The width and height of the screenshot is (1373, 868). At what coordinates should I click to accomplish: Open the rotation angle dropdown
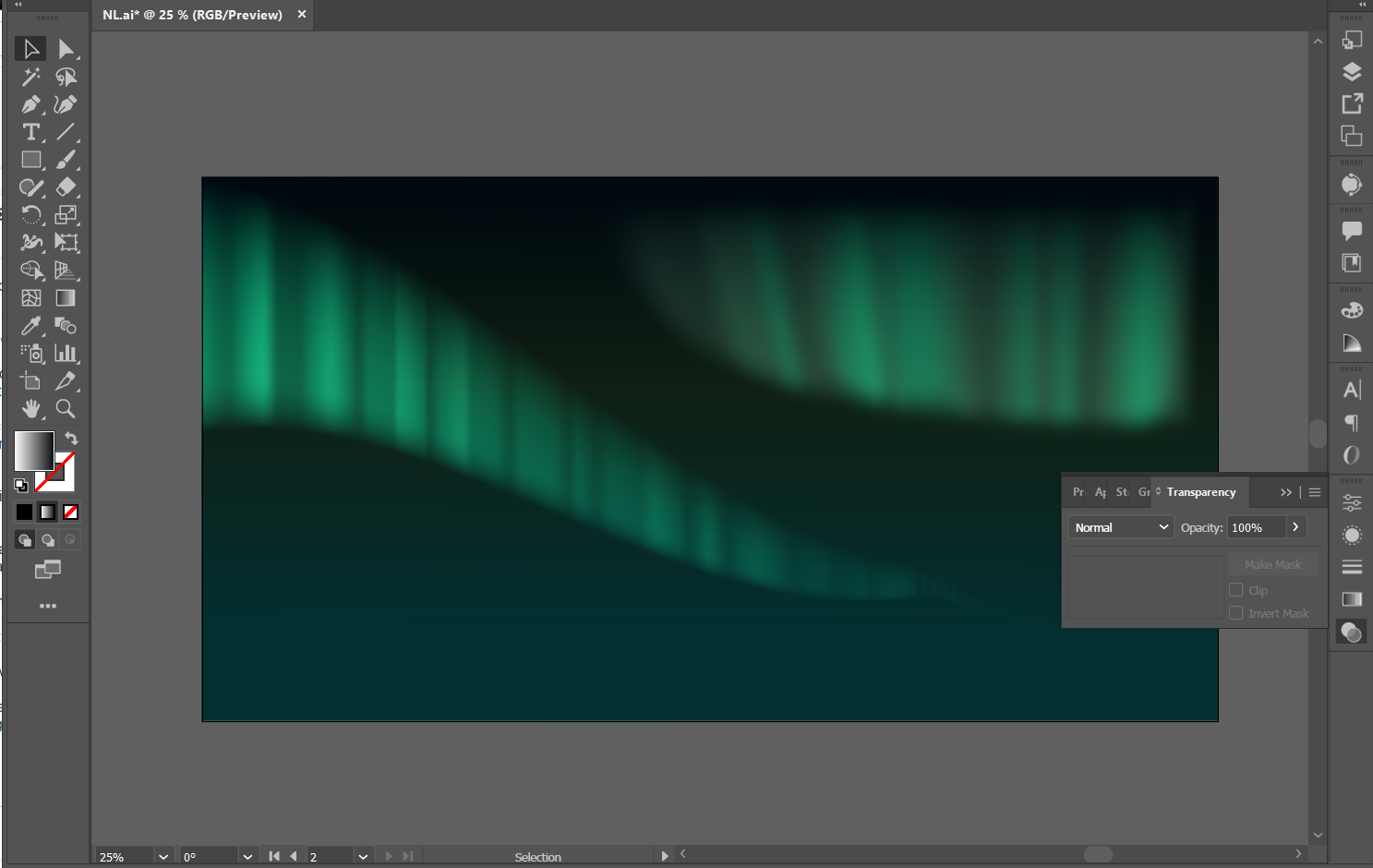247,857
